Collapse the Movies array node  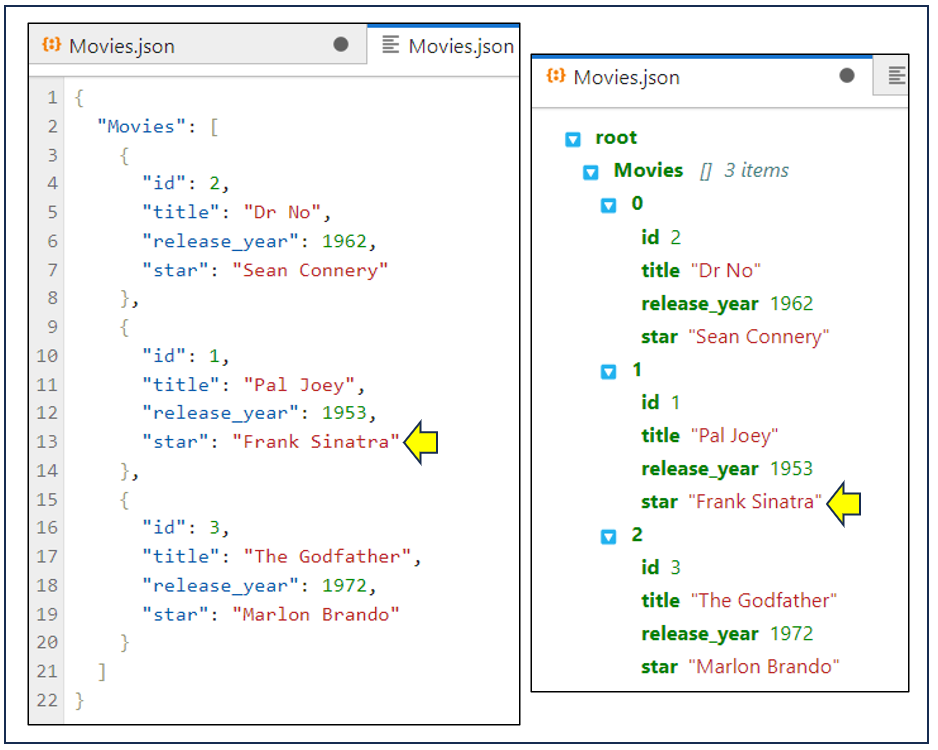pyautogui.click(x=591, y=172)
